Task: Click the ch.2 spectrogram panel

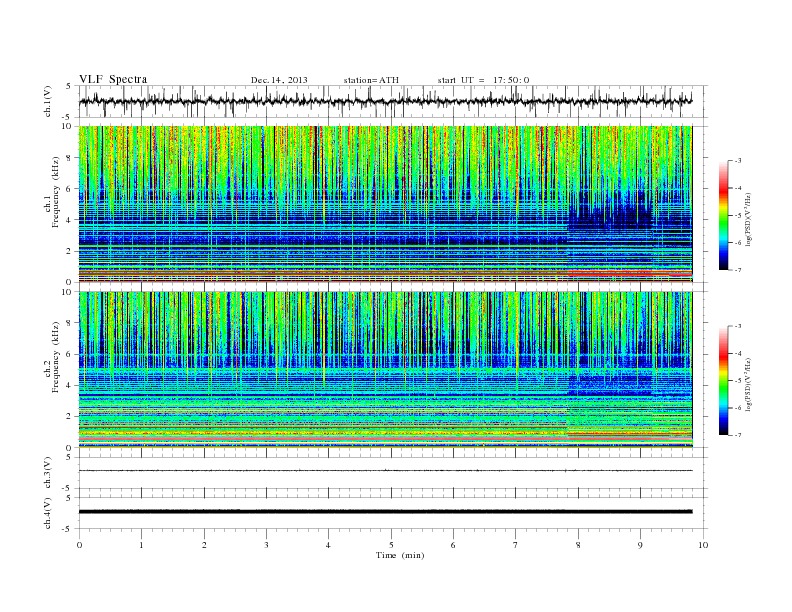Action: (385, 369)
